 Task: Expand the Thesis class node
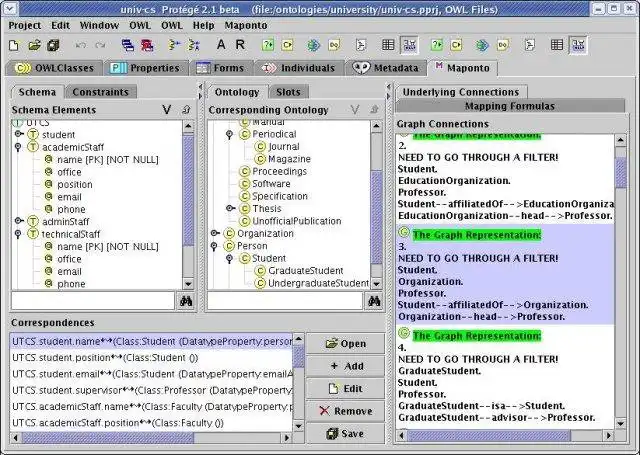(x=230, y=208)
